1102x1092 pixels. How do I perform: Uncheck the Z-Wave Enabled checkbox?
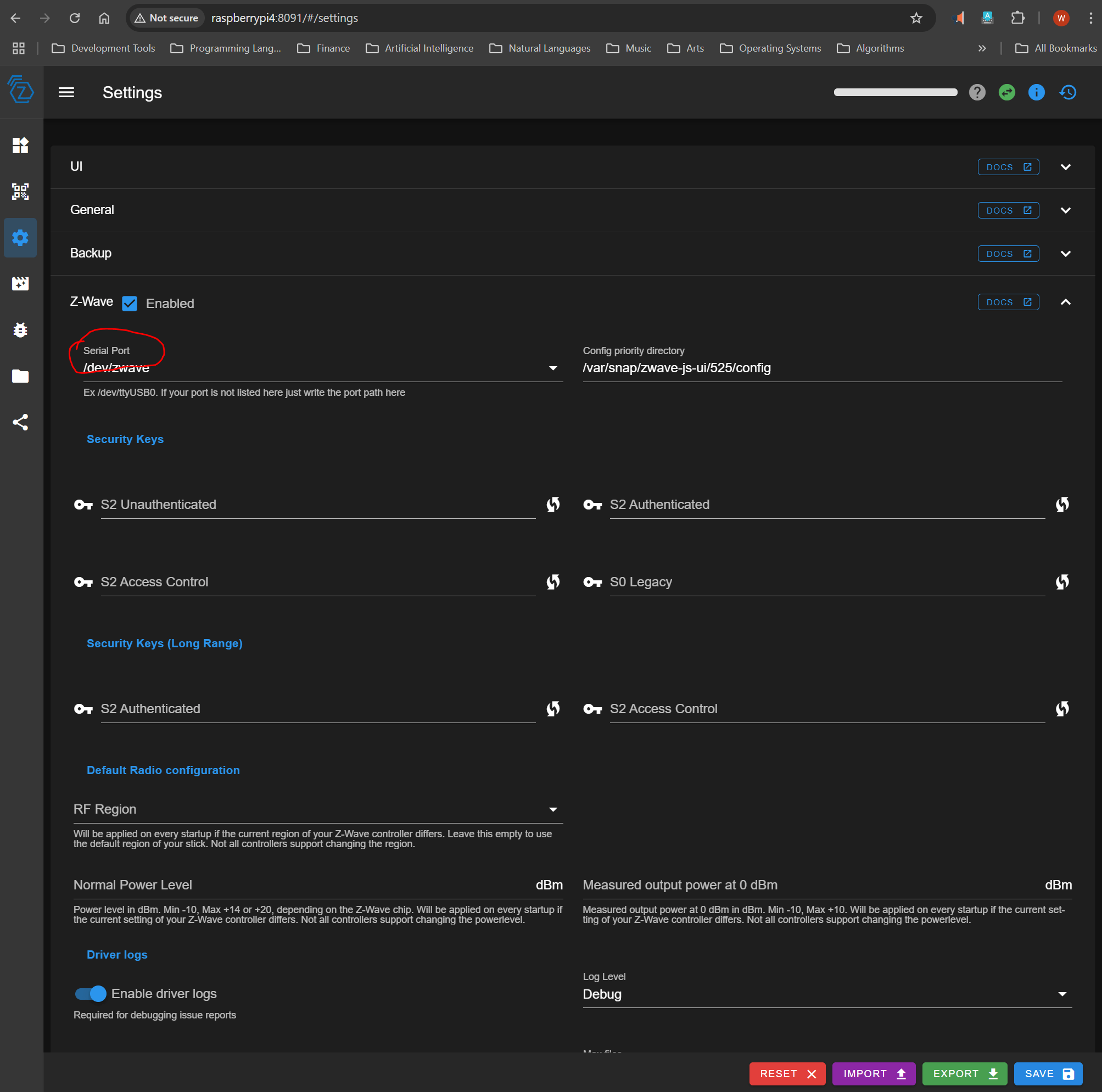click(x=130, y=304)
